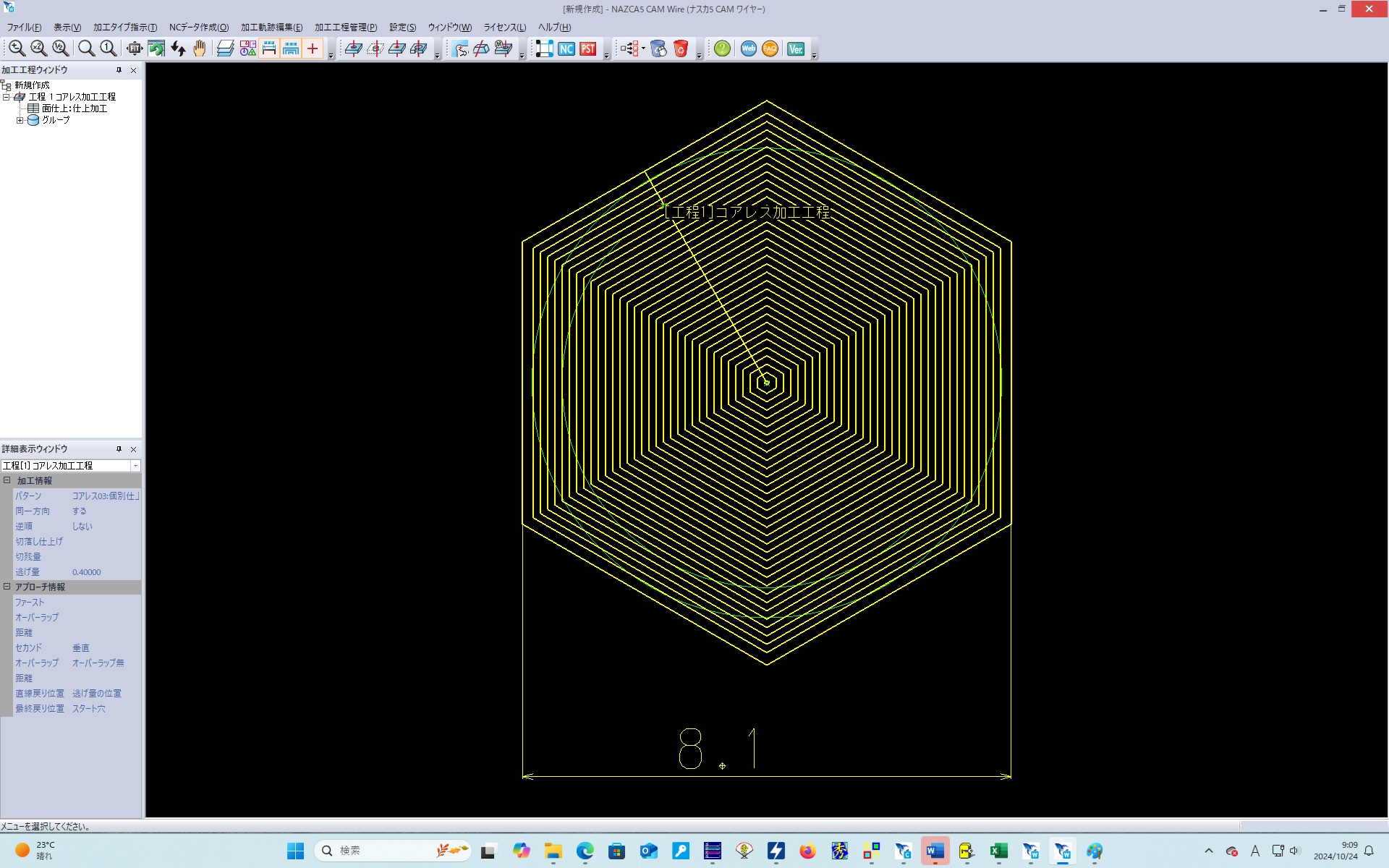Click the red PST icon
The height and width of the screenshot is (868, 1389).
coord(588,48)
